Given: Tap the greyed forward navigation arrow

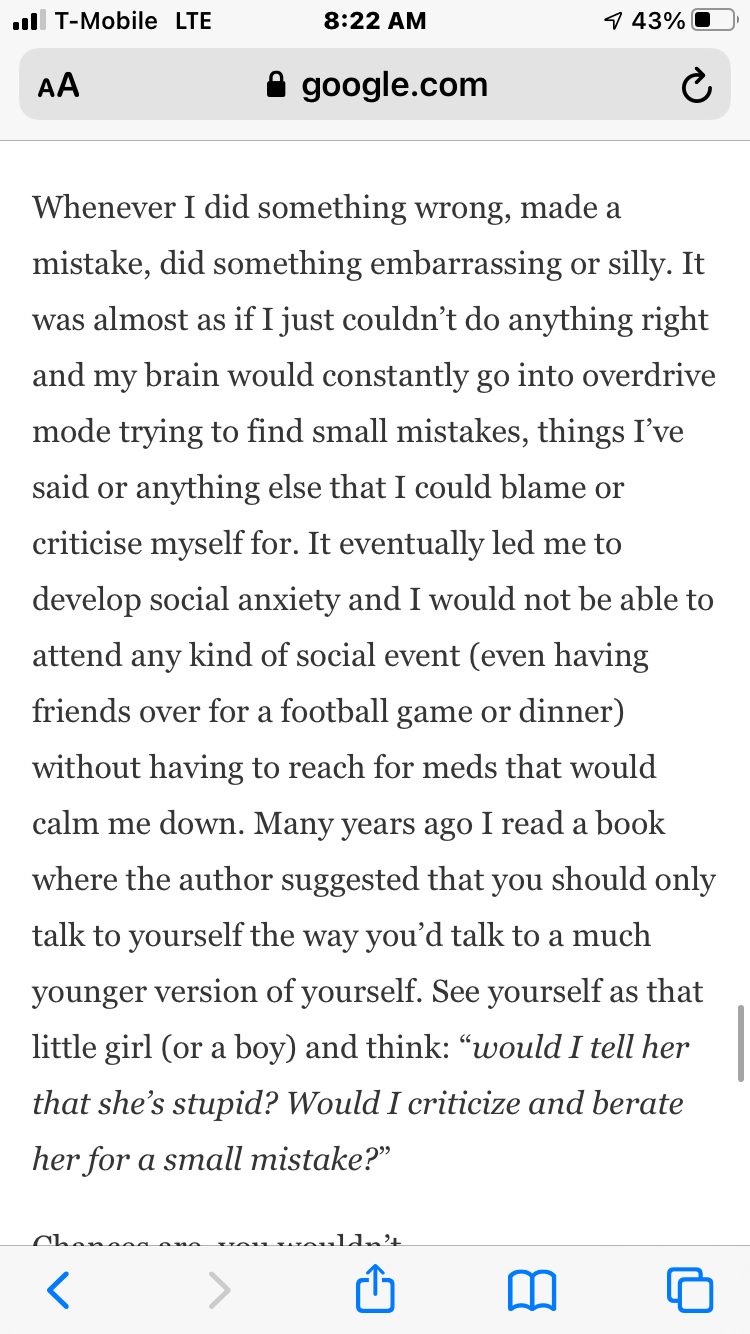Looking at the screenshot, I should pos(218,1289).
